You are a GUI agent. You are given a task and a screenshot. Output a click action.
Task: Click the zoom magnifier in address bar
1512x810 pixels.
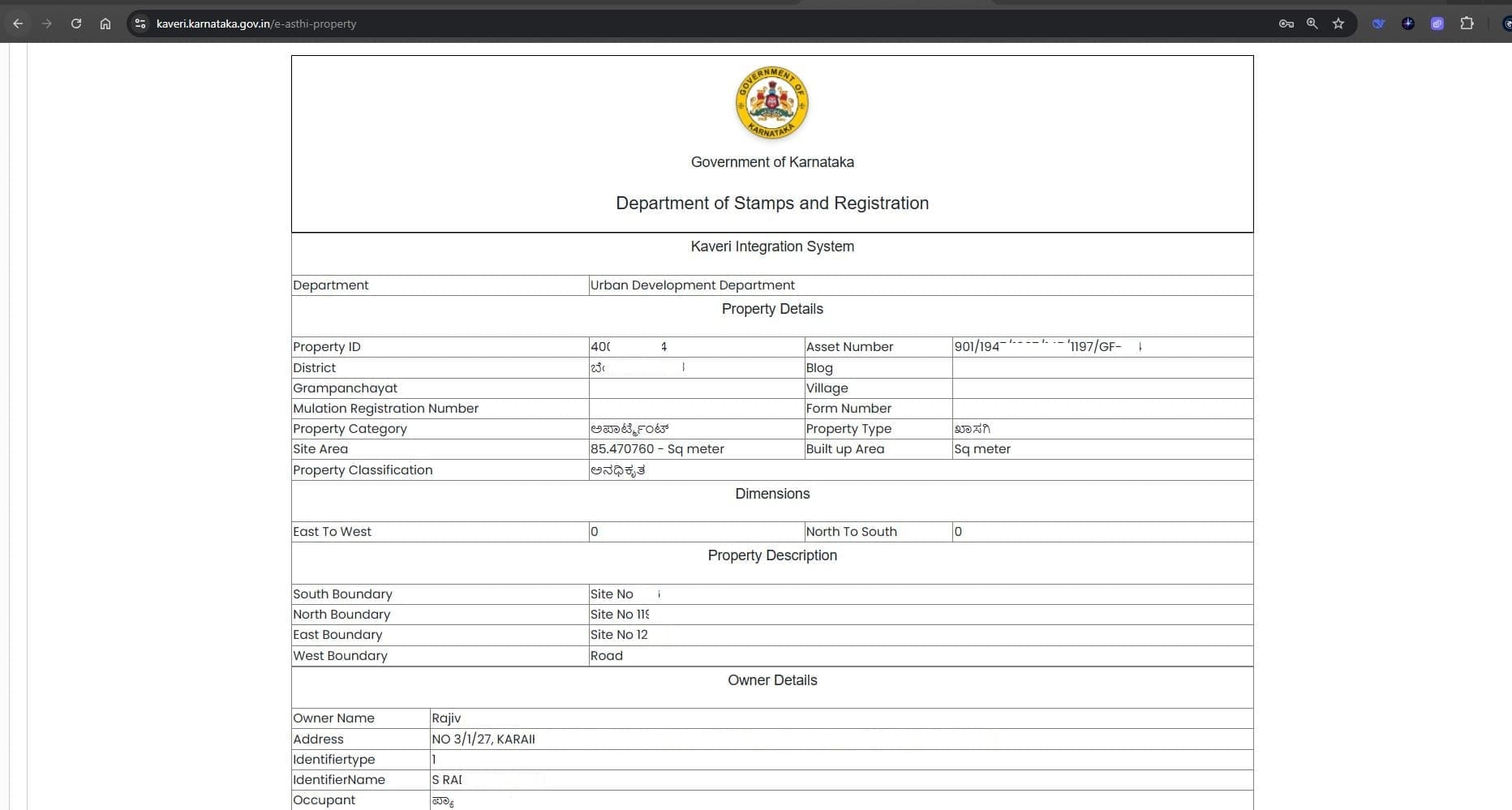coord(1312,24)
